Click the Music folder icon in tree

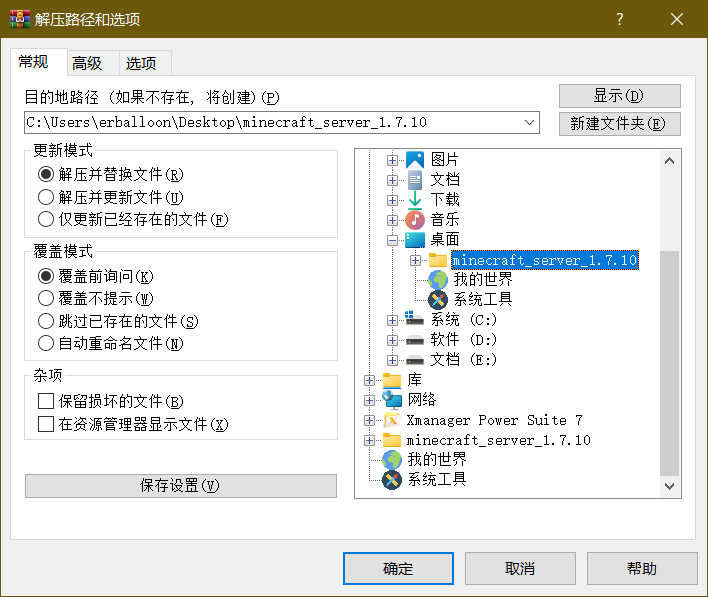pyautogui.click(x=415, y=220)
